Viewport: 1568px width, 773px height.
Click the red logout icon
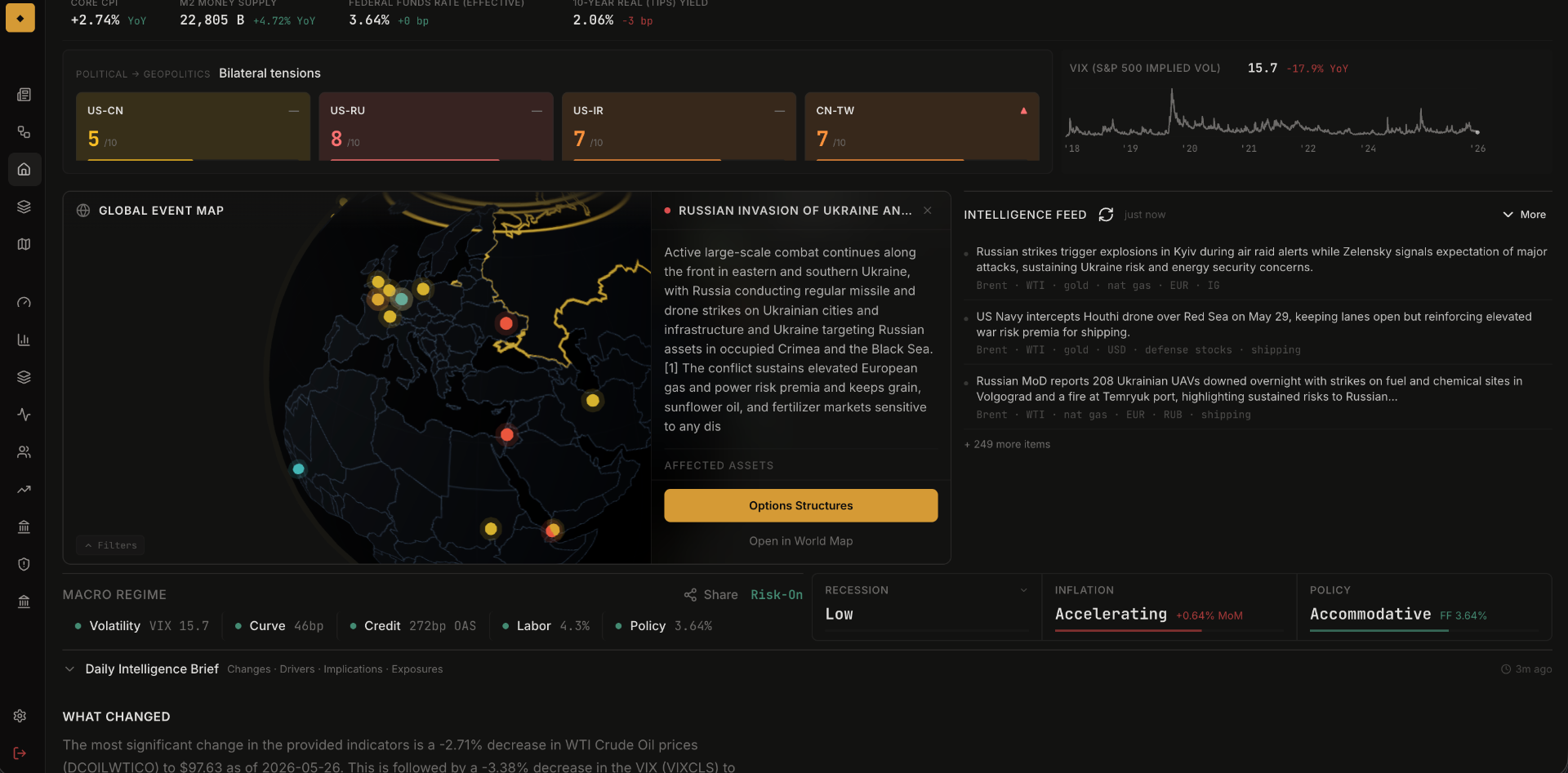[x=20, y=753]
